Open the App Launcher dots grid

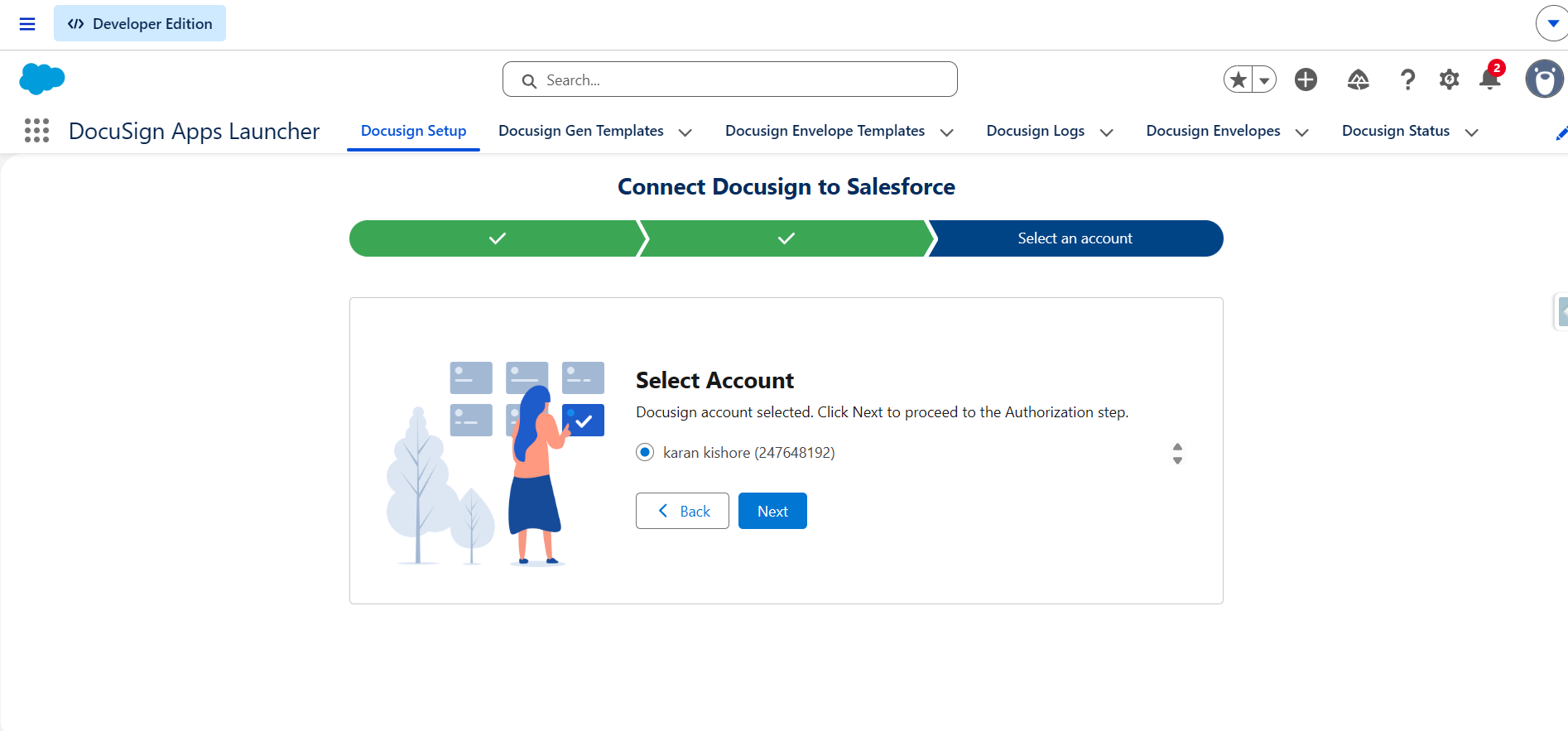[x=36, y=131]
